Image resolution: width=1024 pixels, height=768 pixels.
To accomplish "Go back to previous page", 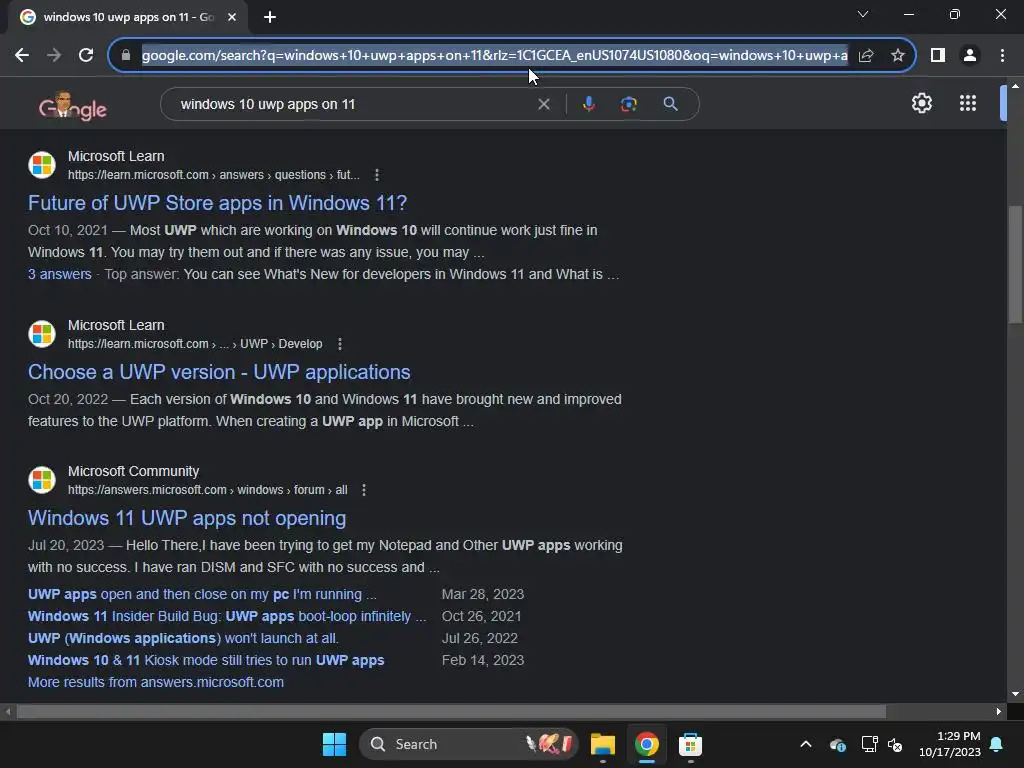I will coord(22,55).
